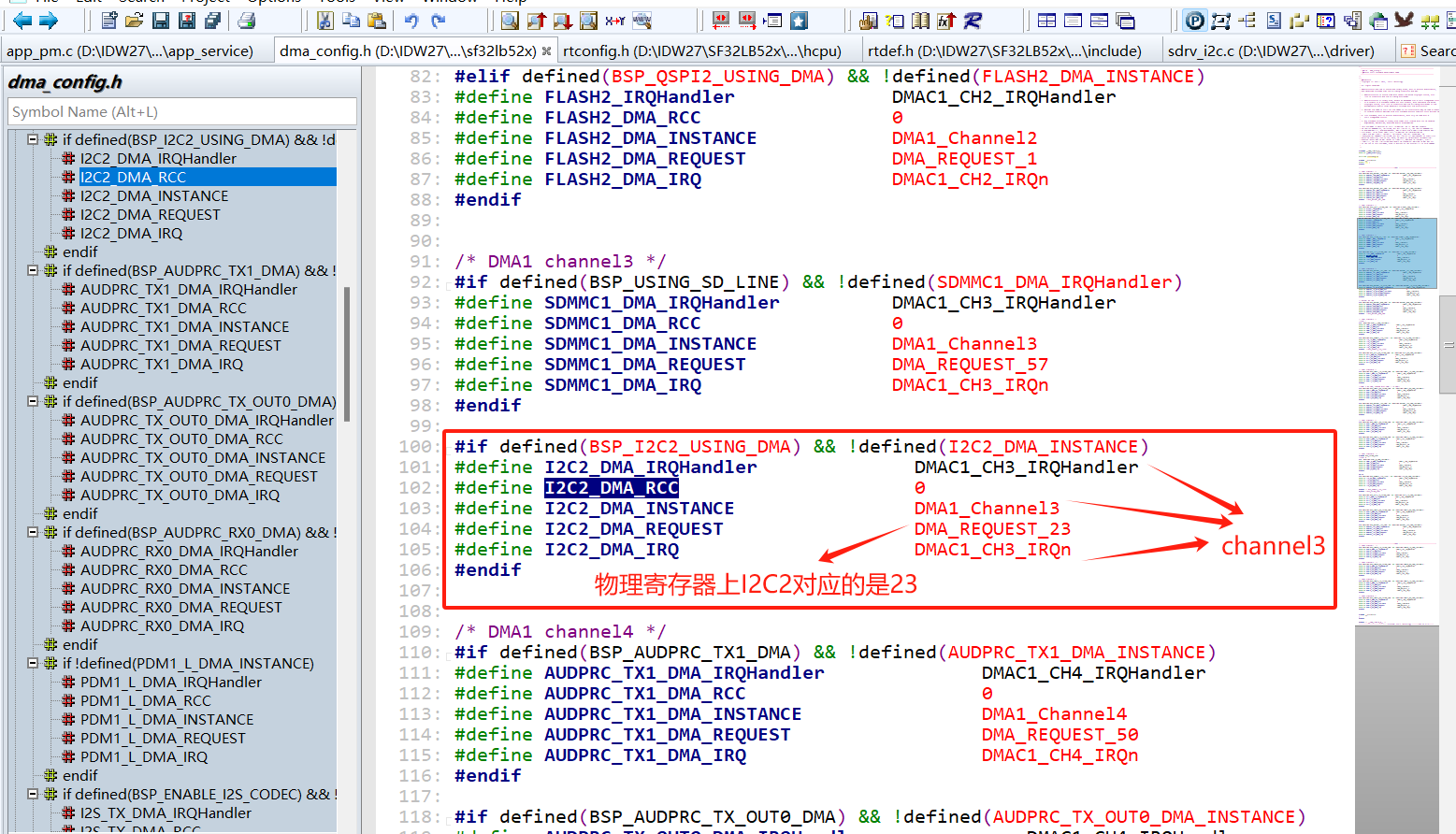Viewport: 1456px width, 834px height.
Task: Save the current file using floppy icon
Action: 161,20
